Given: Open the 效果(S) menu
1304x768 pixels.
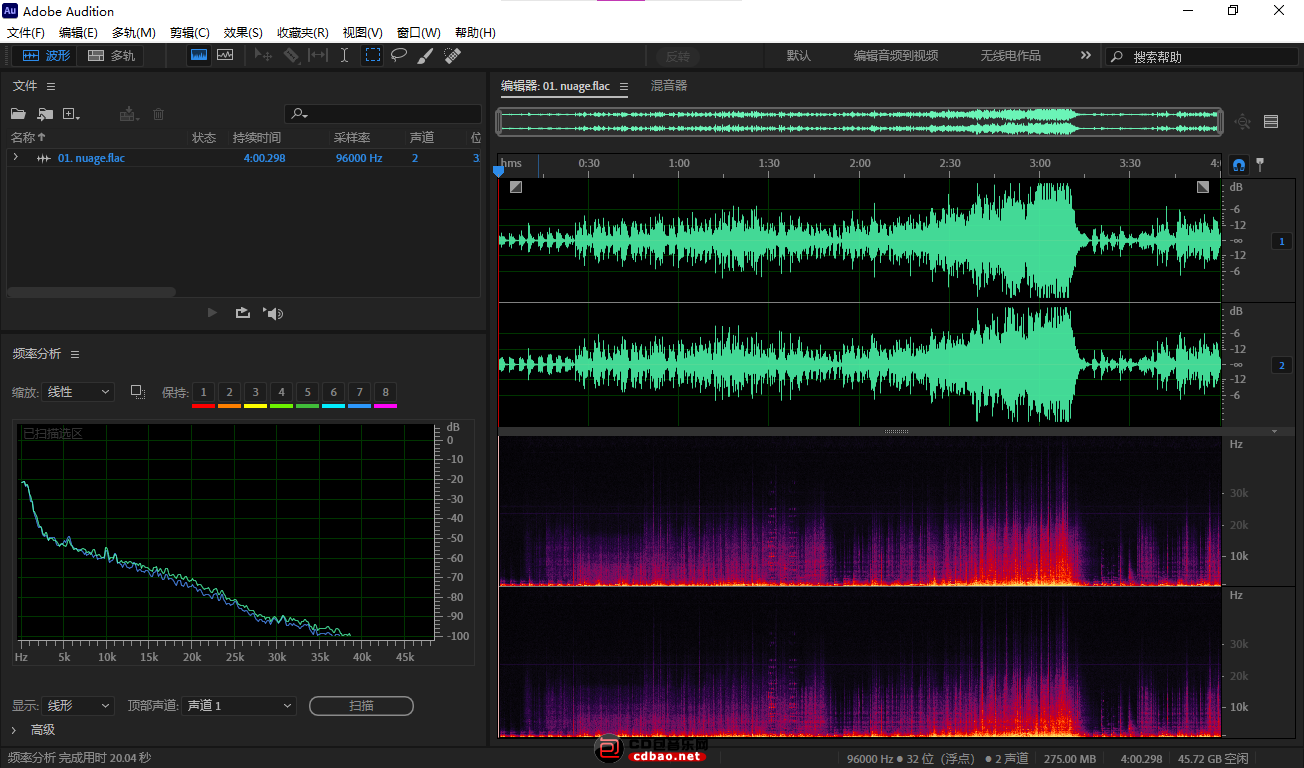Looking at the screenshot, I should point(243,33).
